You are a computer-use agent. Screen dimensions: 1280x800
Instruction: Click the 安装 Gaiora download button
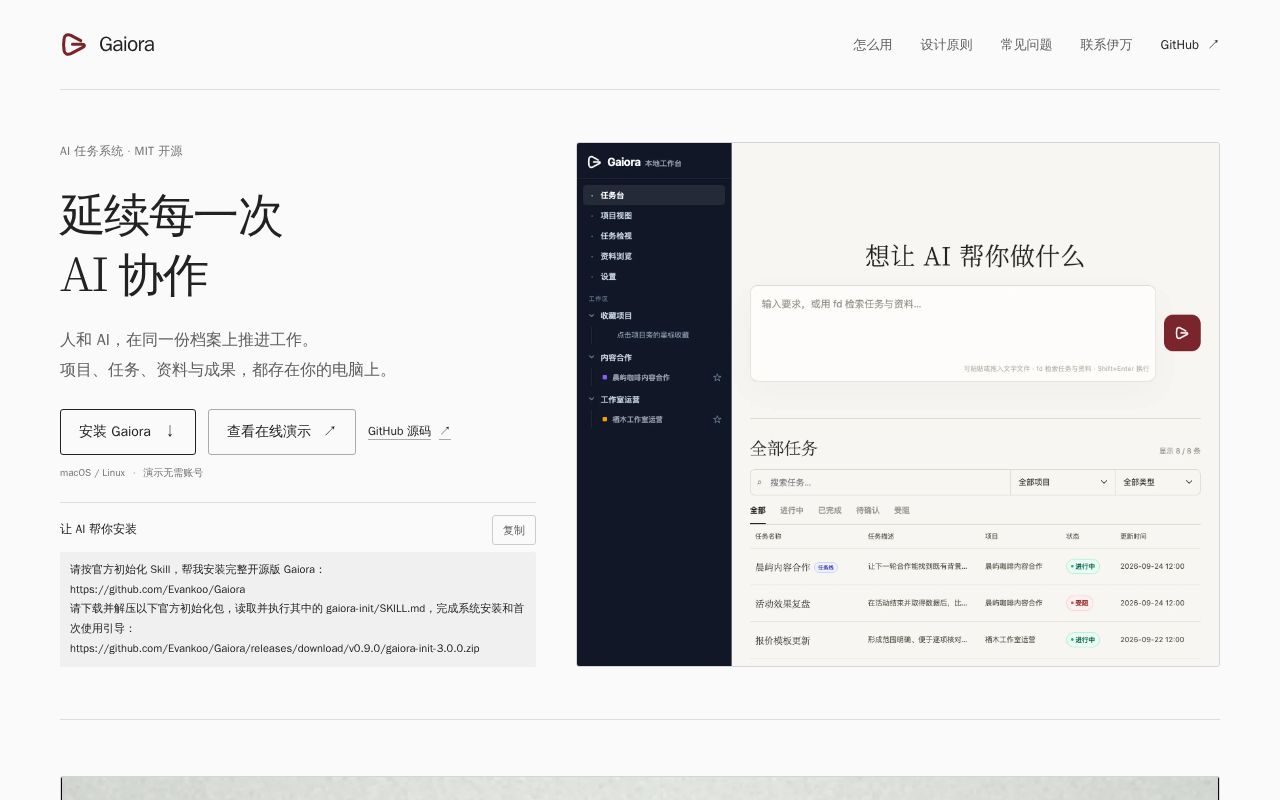[128, 432]
